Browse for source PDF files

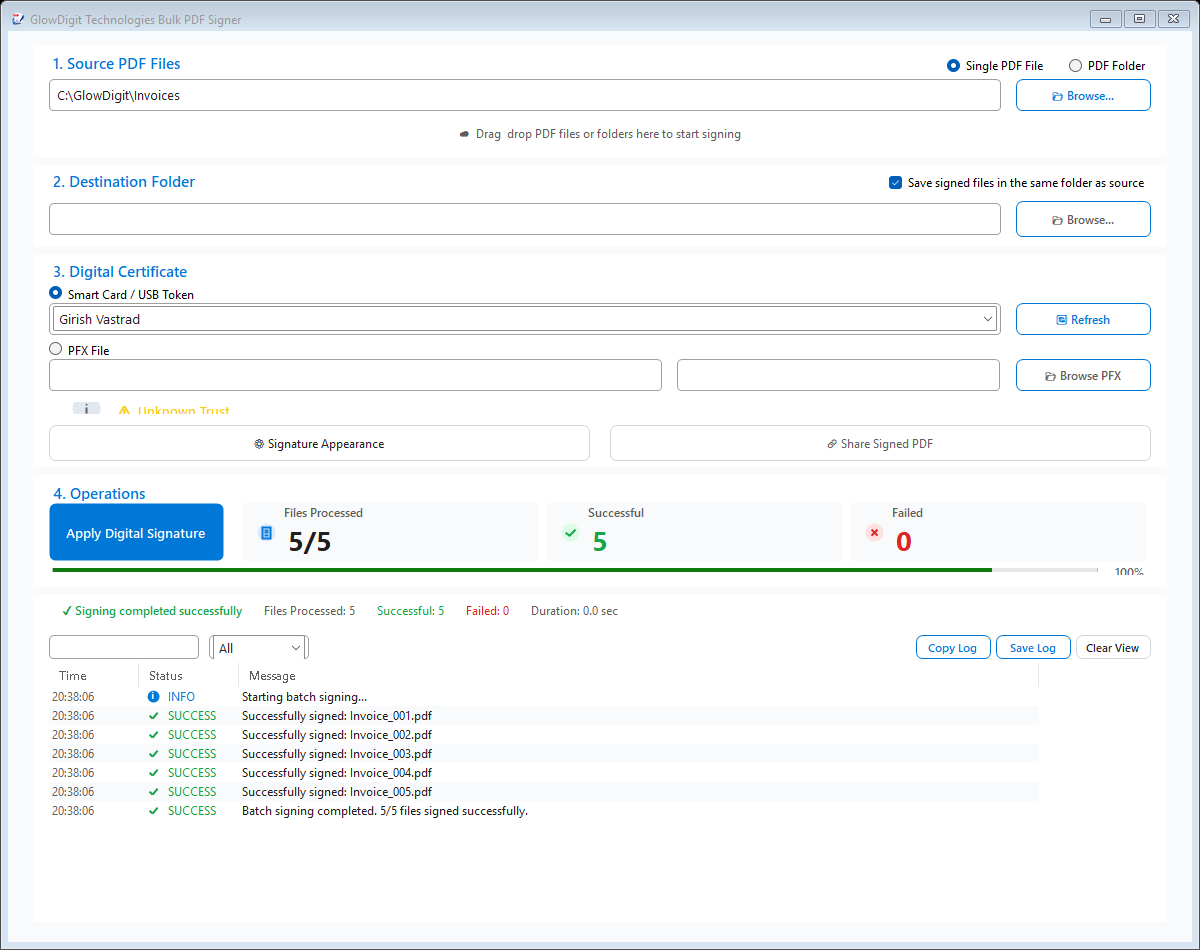pyautogui.click(x=1083, y=96)
